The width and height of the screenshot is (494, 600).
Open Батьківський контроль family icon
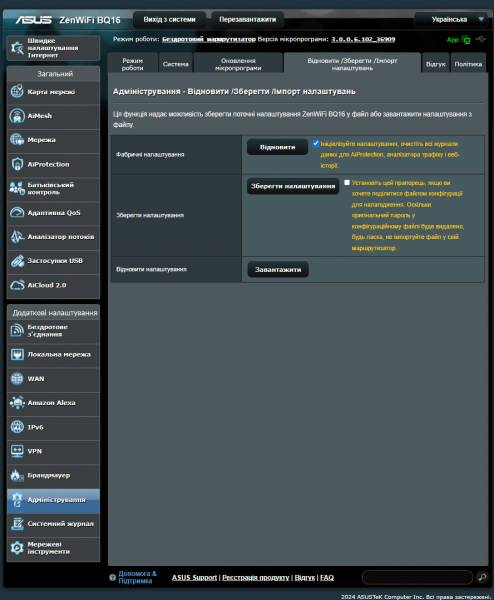[x=17, y=188]
